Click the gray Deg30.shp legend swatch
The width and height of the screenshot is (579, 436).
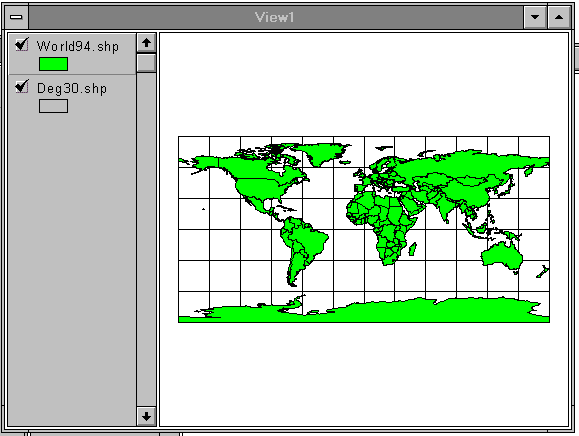coord(54,106)
